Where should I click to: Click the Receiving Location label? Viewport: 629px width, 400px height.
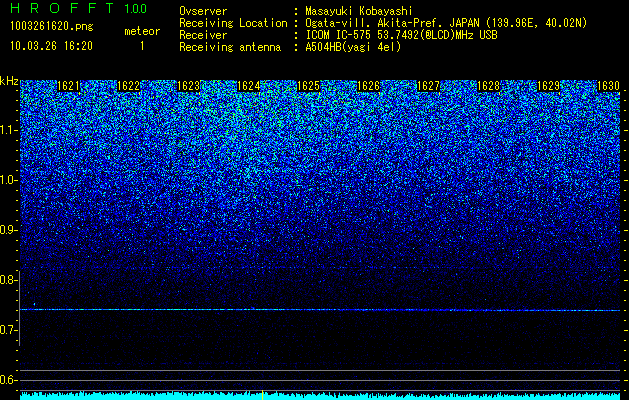(x=233, y=23)
